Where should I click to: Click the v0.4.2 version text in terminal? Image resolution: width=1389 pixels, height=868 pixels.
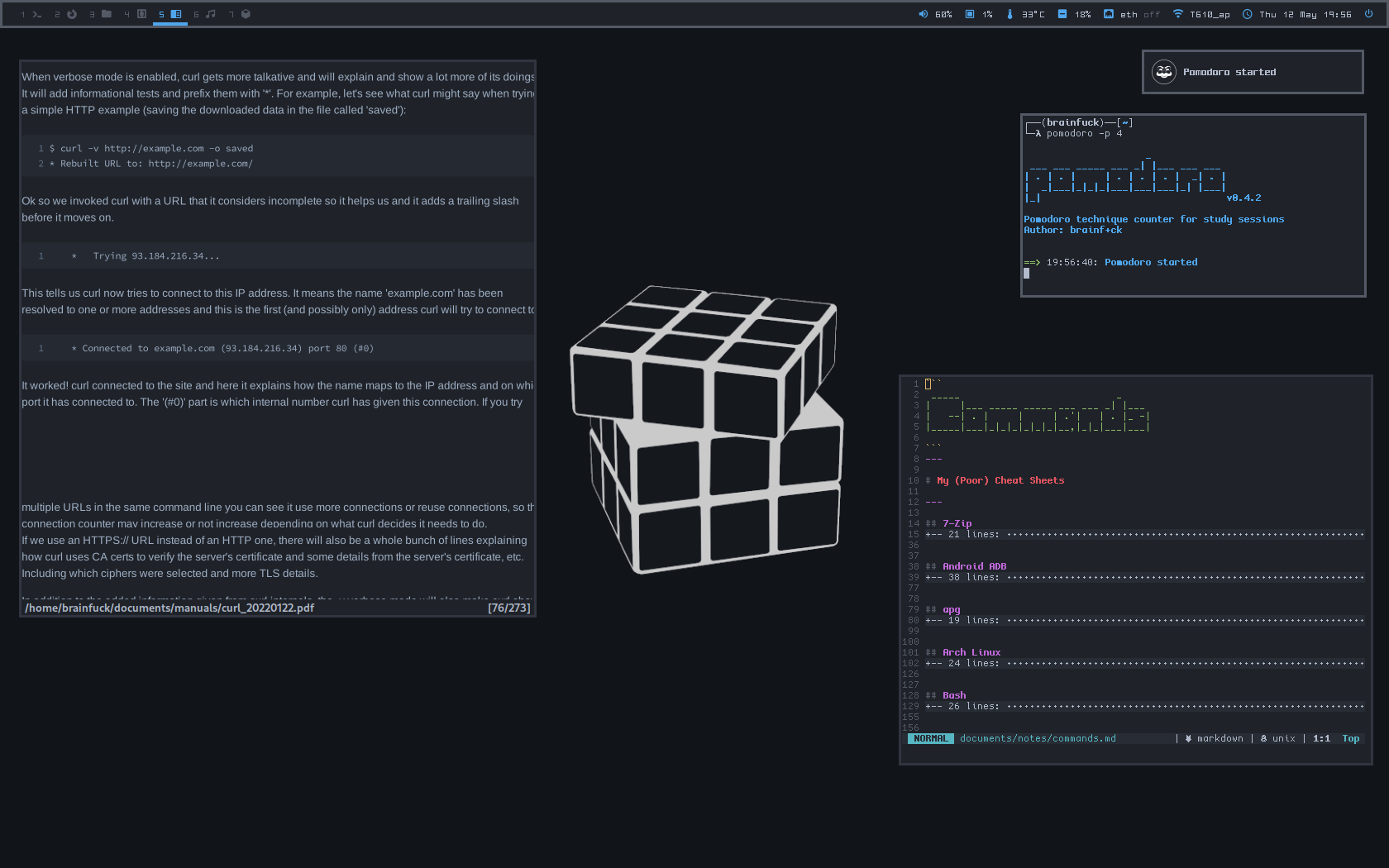tap(1243, 198)
